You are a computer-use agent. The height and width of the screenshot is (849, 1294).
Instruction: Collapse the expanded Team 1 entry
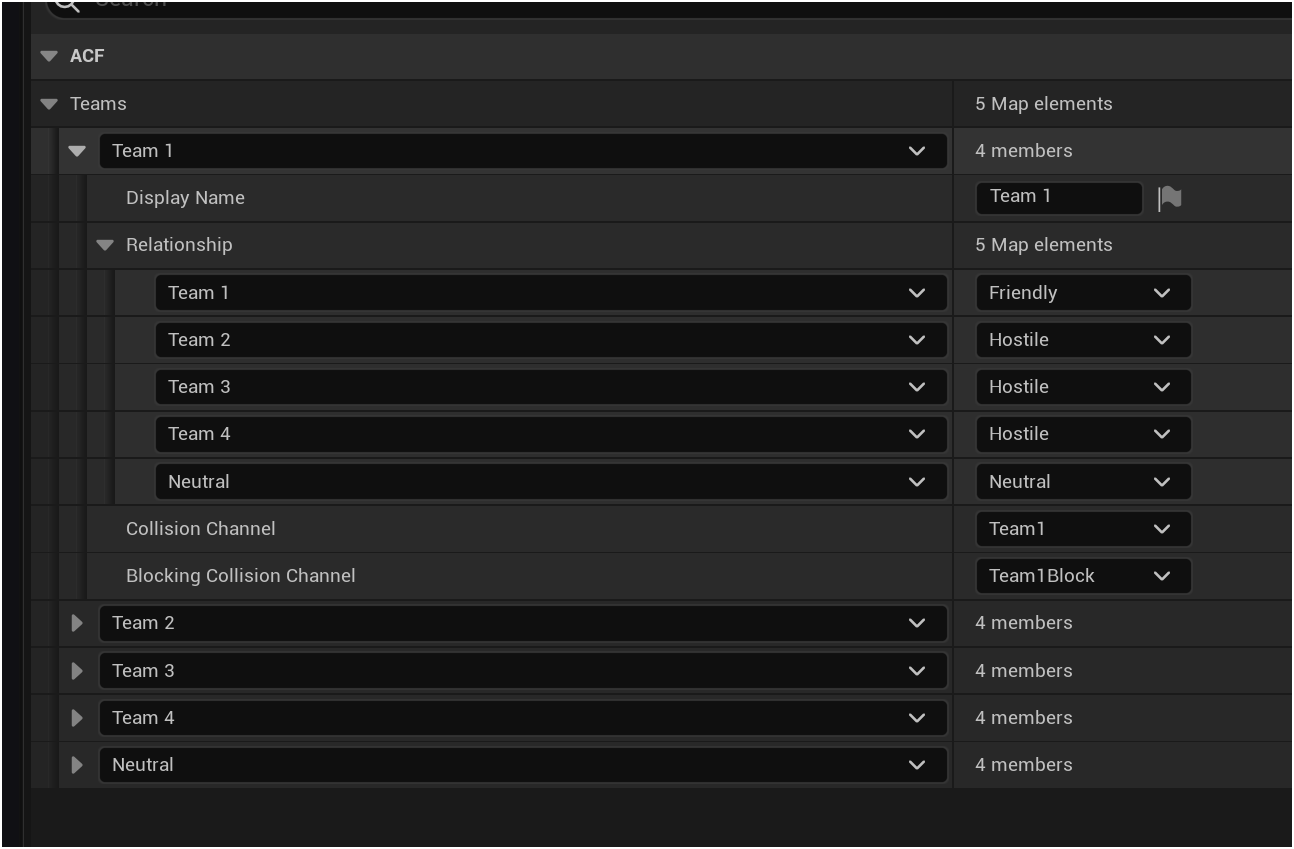[77, 151]
